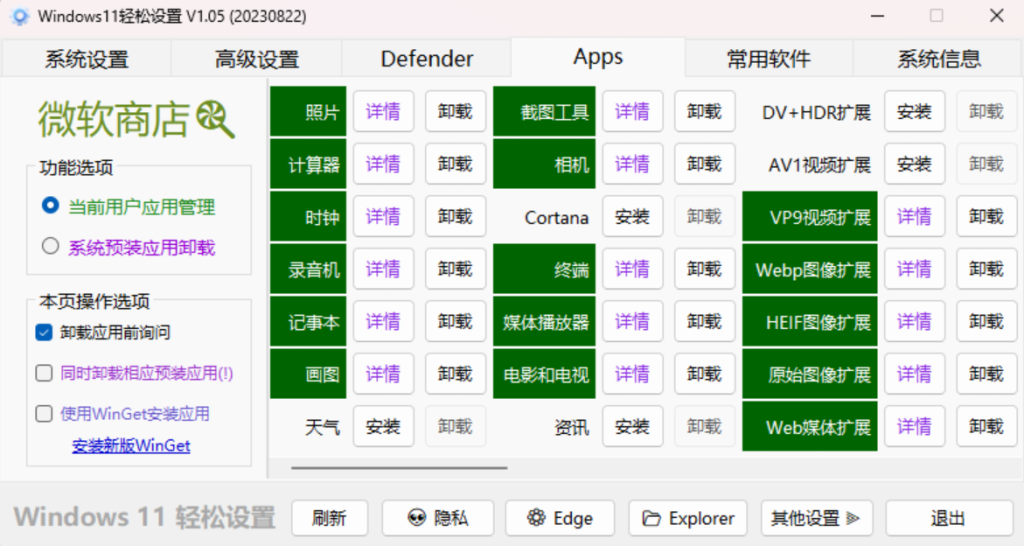Uninstall 媒体播放器 with its 卸载 button
This screenshot has height=546, width=1024.
pyautogui.click(x=705, y=321)
